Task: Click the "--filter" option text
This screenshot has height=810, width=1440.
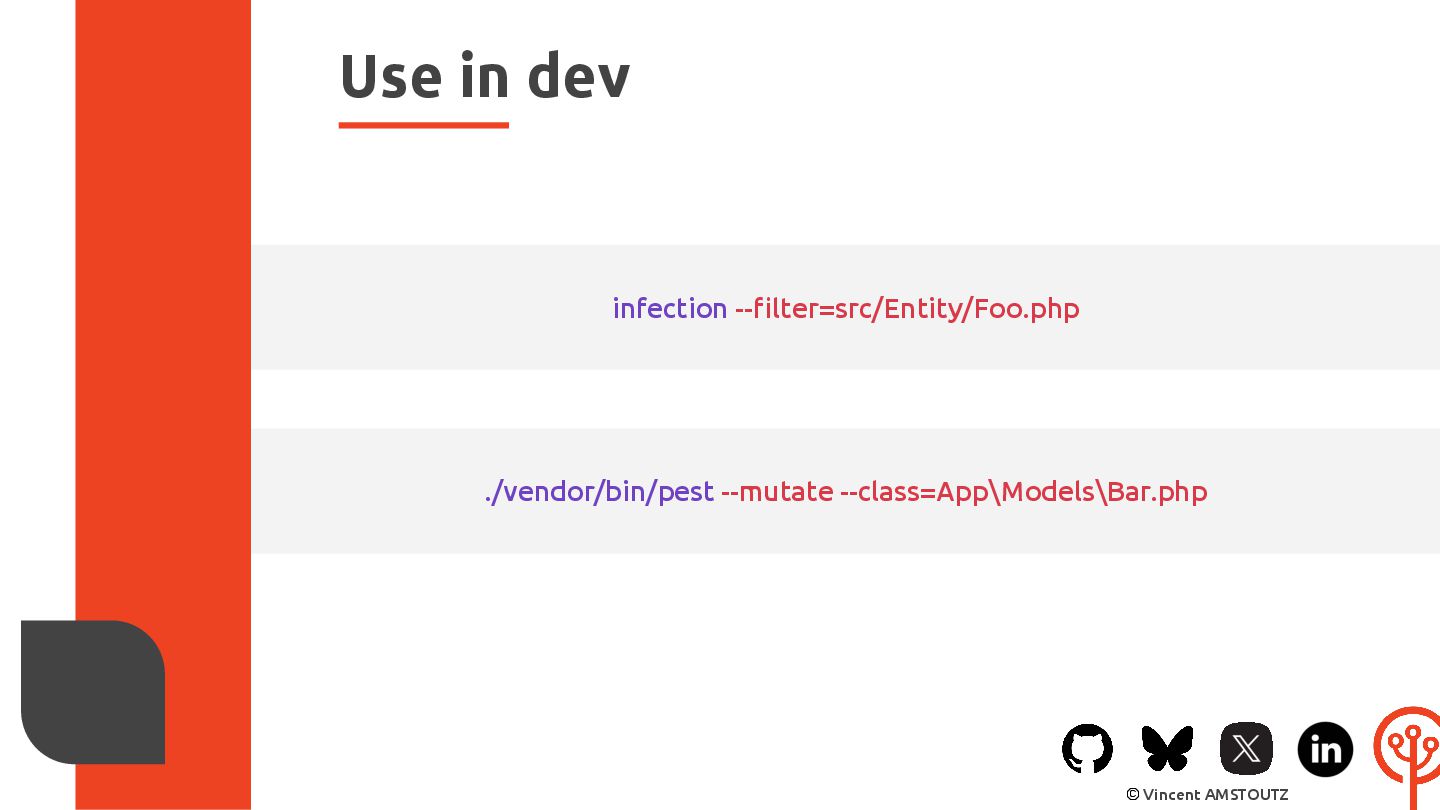Action: [x=776, y=308]
